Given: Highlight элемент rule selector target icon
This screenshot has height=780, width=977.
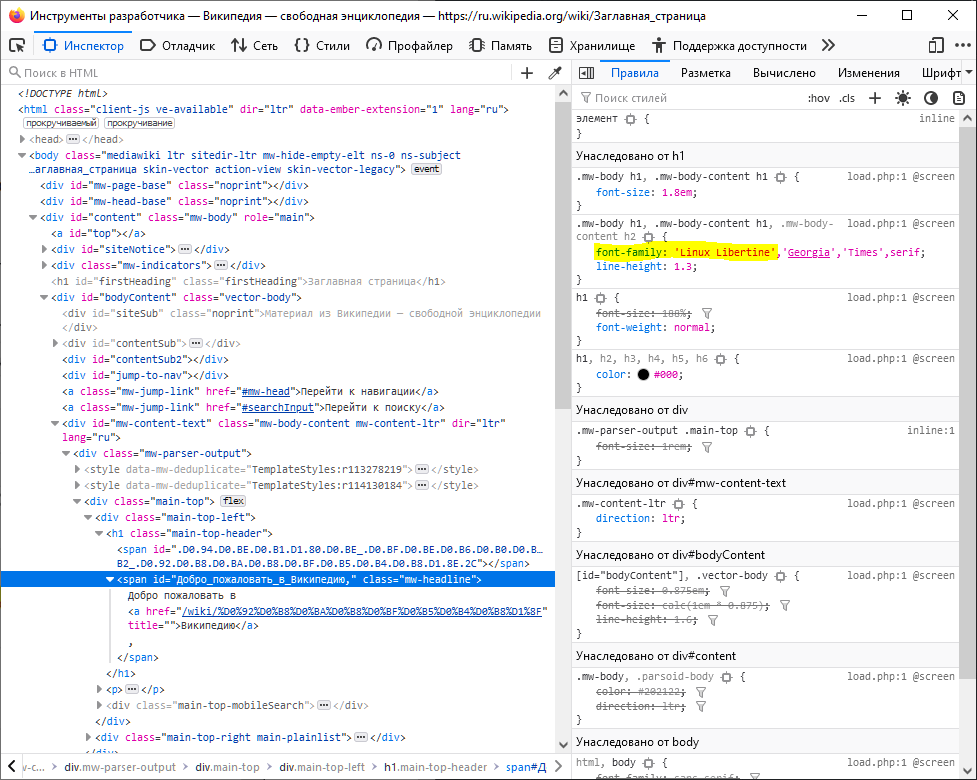Looking at the screenshot, I should click(630, 118).
